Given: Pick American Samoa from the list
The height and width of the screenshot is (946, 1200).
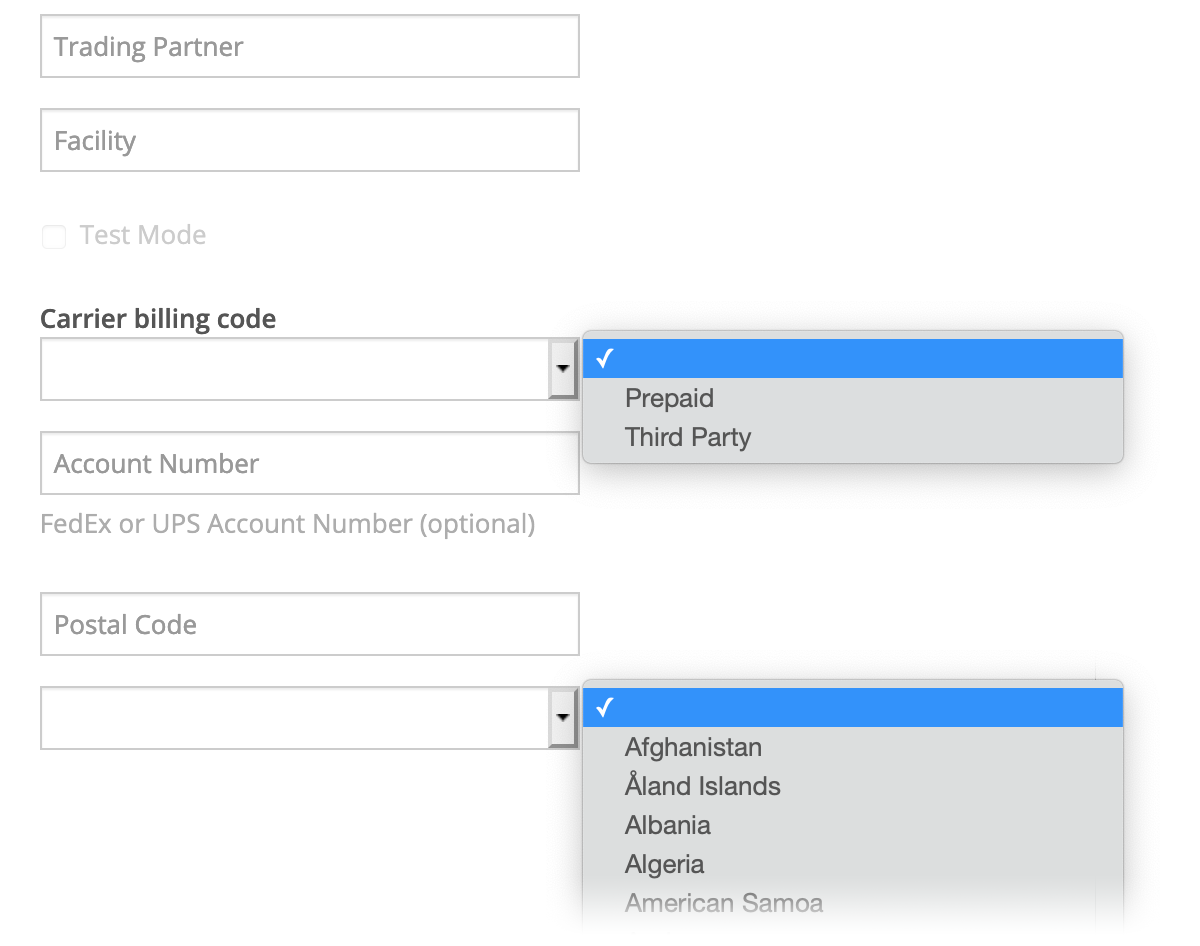Looking at the screenshot, I should coord(723,903).
